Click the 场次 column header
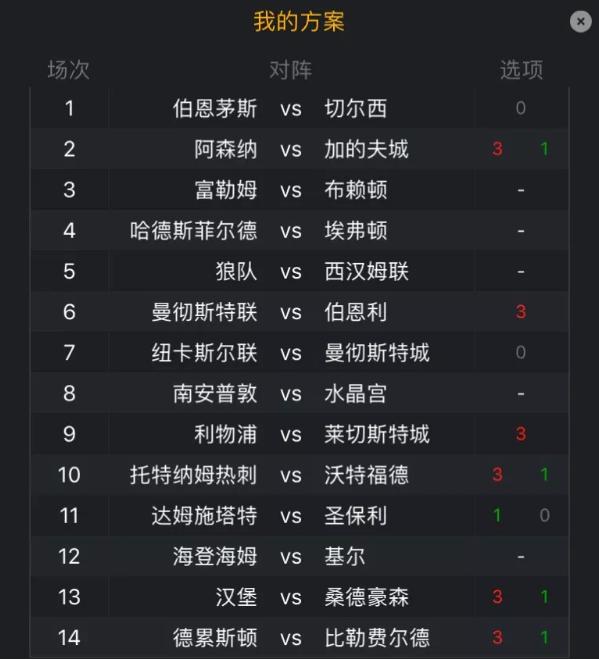 tap(69, 69)
